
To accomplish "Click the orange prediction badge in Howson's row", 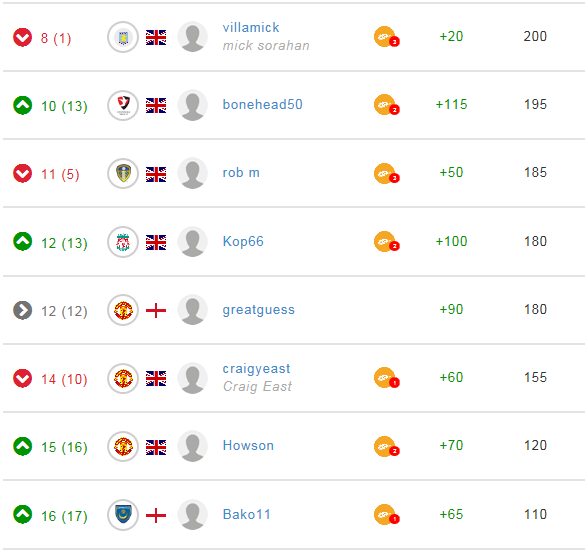I will pyautogui.click(x=387, y=446).
